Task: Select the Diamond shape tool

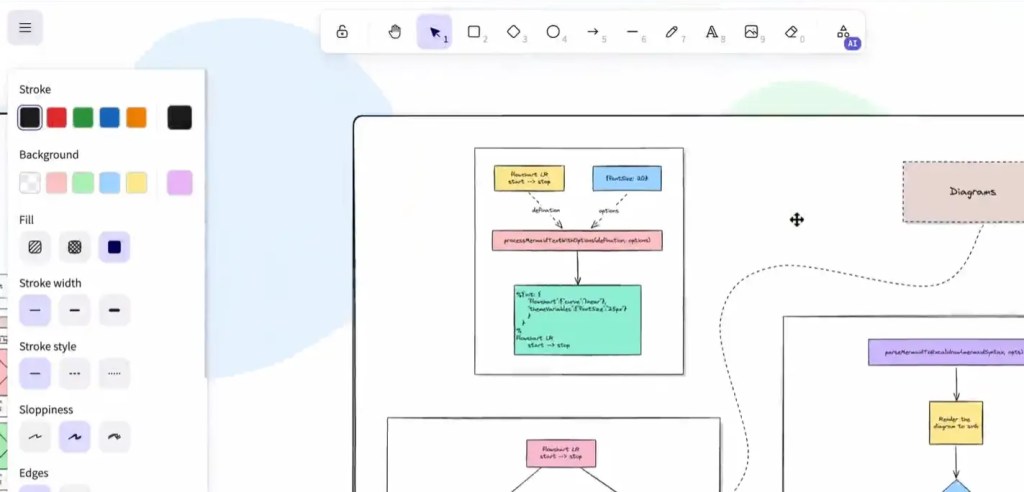Action: [x=514, y=32]
